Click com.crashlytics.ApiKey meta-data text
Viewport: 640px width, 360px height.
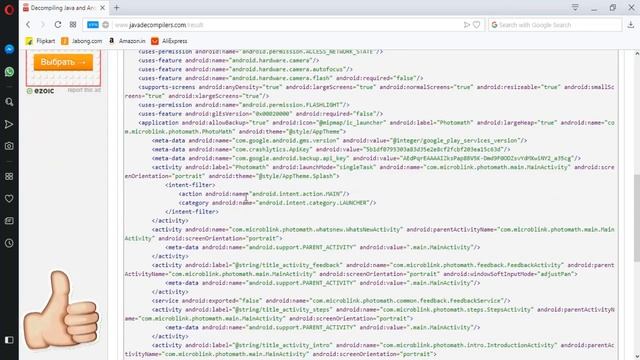[331, 149]
